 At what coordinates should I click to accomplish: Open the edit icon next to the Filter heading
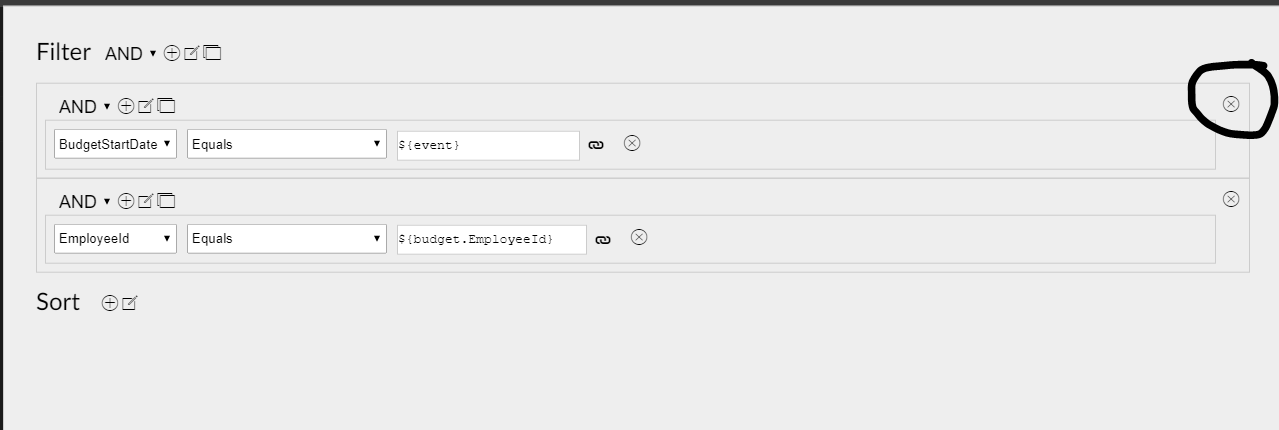coord(192,53)
